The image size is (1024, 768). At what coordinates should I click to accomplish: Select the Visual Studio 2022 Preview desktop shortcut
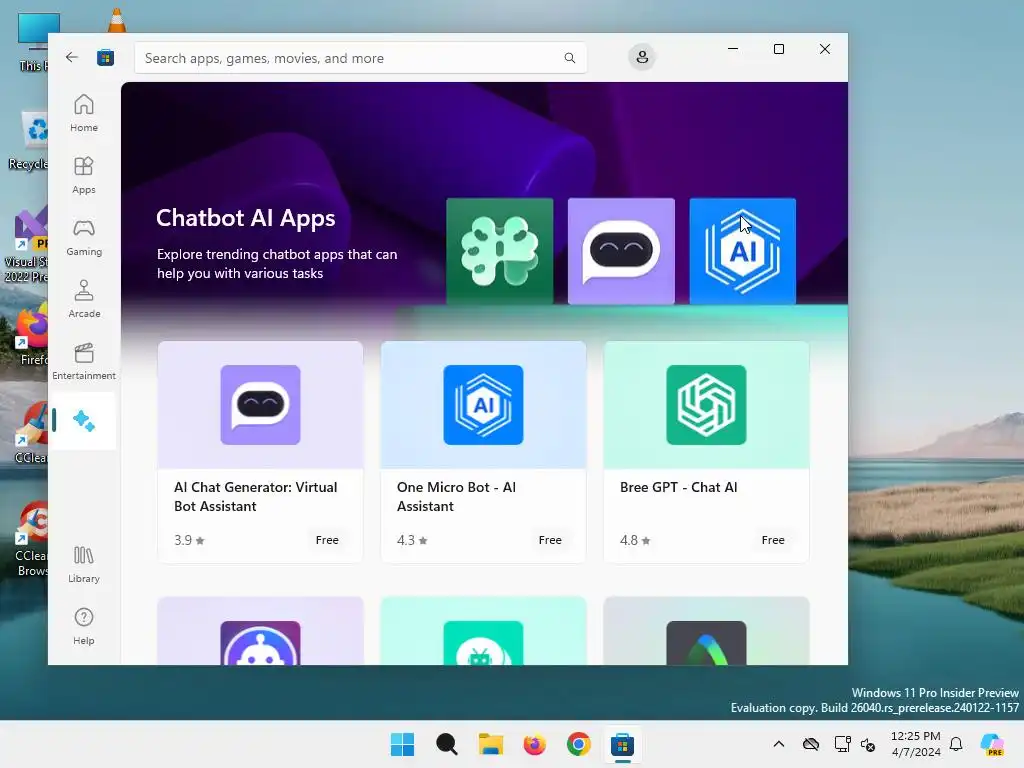point(26,243)
